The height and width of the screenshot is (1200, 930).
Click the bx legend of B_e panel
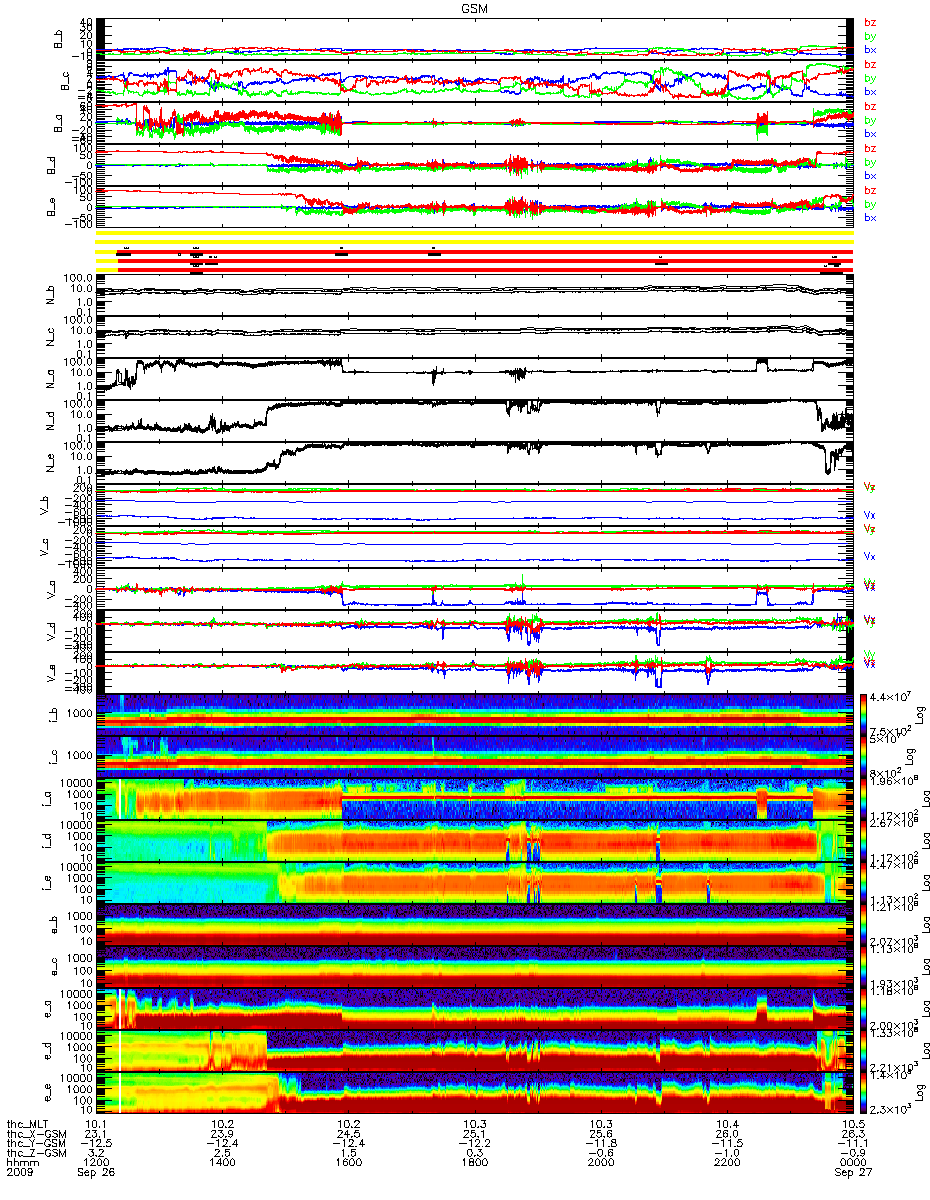tap(870, 217)
